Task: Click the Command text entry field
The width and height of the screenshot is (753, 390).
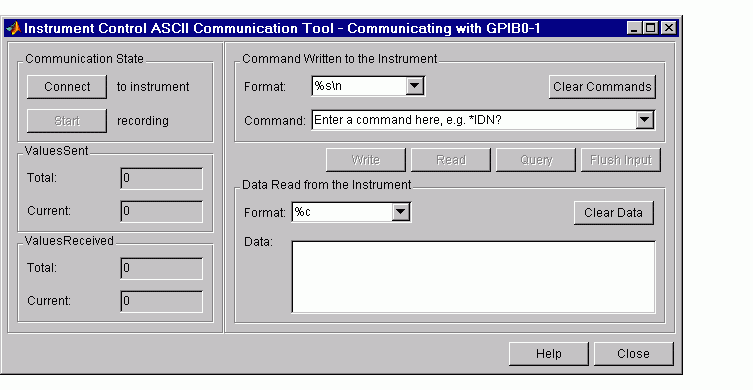Action: click(x=474, y=120)
